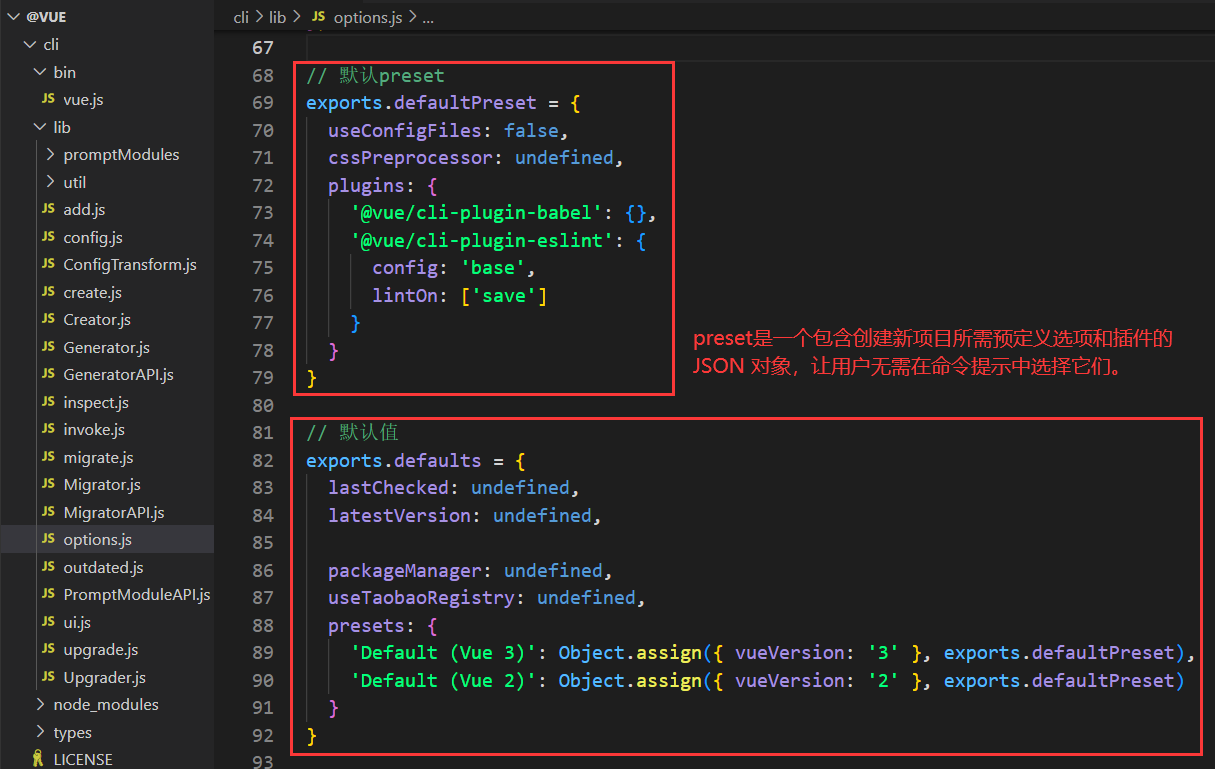Expand the promptModules folder chevron
The width and height of the screenshot is (1215, 769).
click(x=51, y=155)
